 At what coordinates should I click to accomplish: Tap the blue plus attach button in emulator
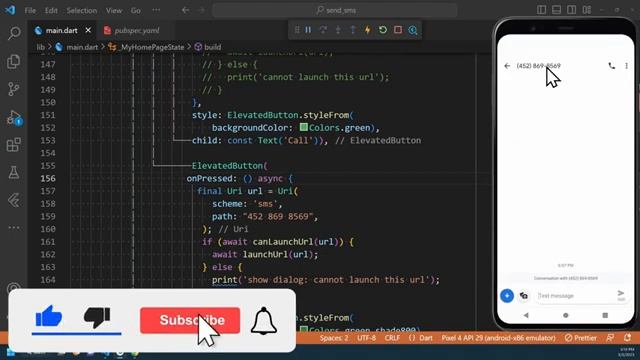507,296
